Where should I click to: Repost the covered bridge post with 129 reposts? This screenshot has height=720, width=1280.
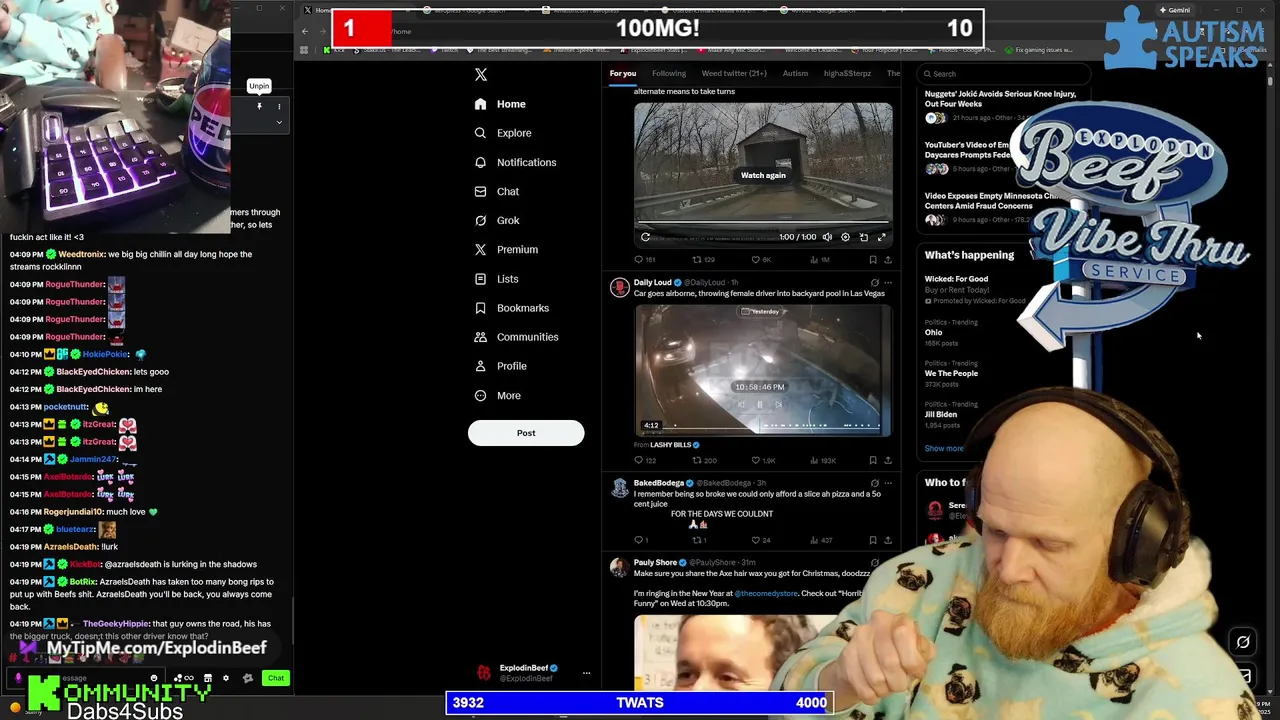pos(704,260)
